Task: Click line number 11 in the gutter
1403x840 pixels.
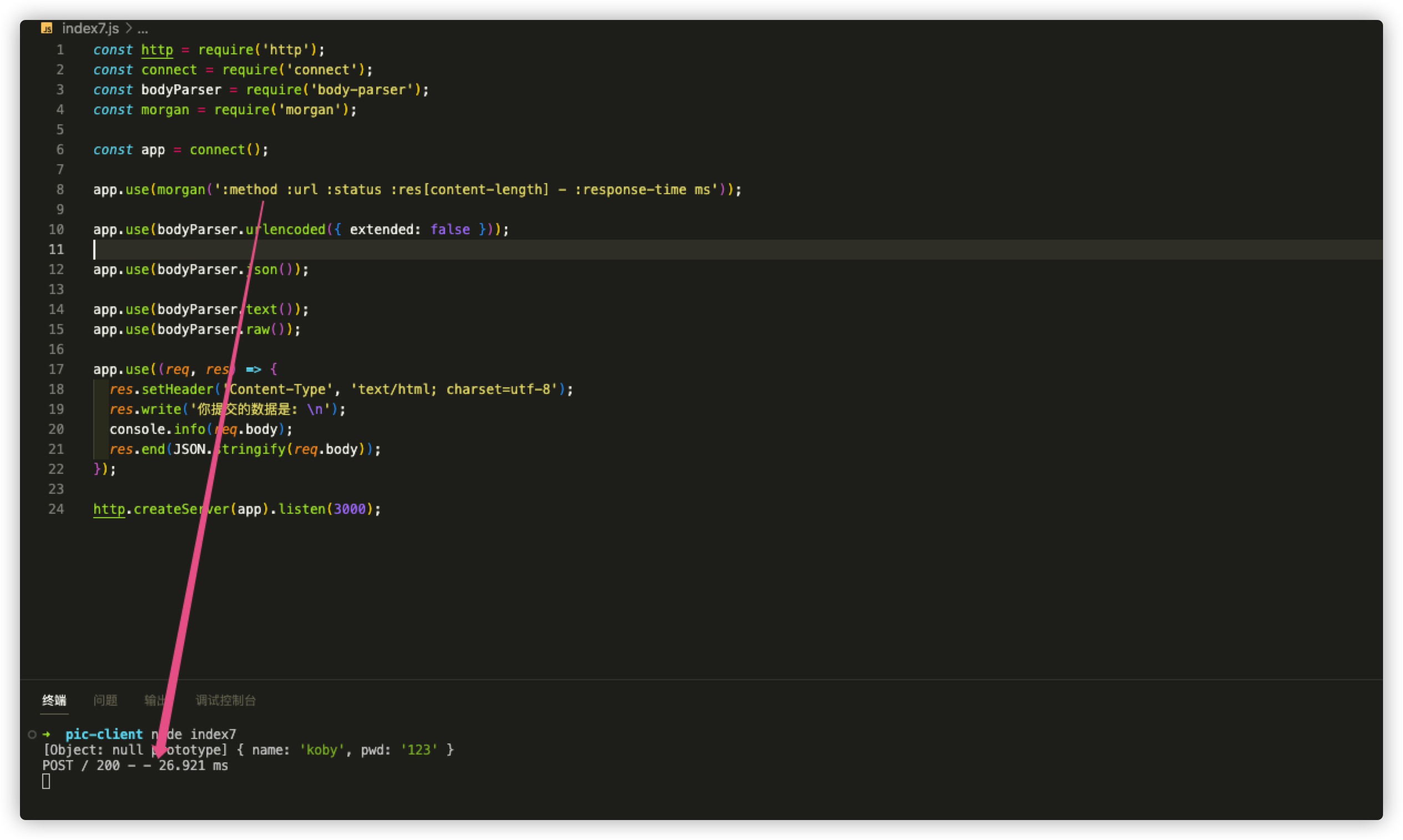Action: click(x=56, y=250)
